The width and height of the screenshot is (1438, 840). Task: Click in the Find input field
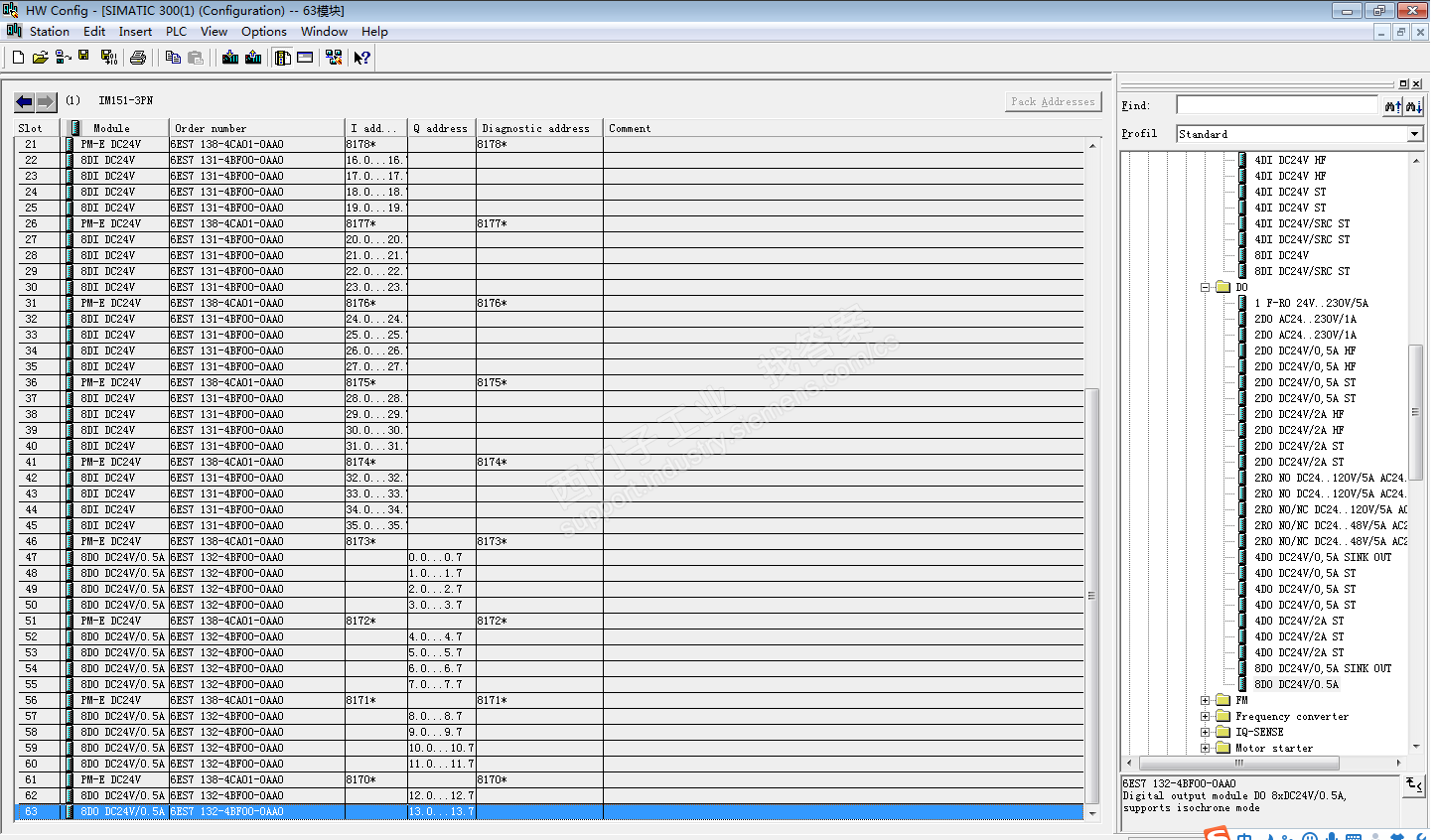tap(1279, 105)
